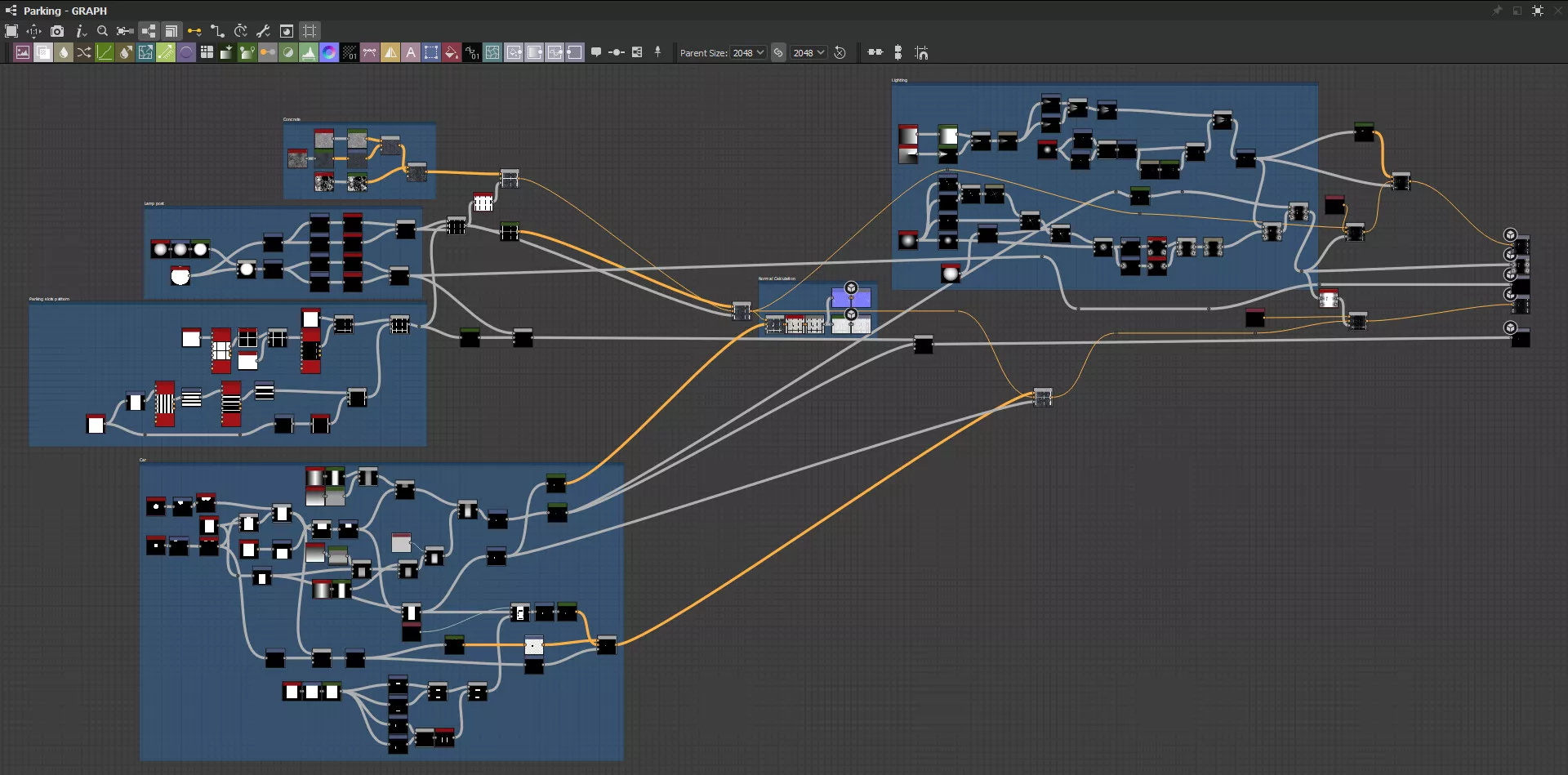The width and height of the screenshot is (1568, 775).
Task: Click the fit-graph-to-view (frame all) icon
Action: pyautogui.click(x=11, y=31)
